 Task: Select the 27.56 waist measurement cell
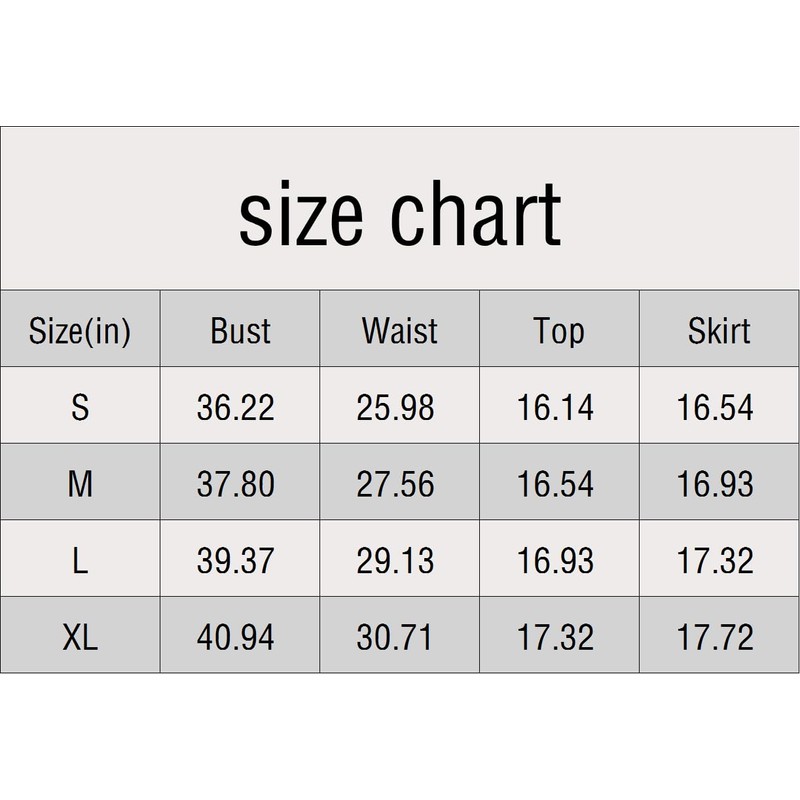[396, 484]
